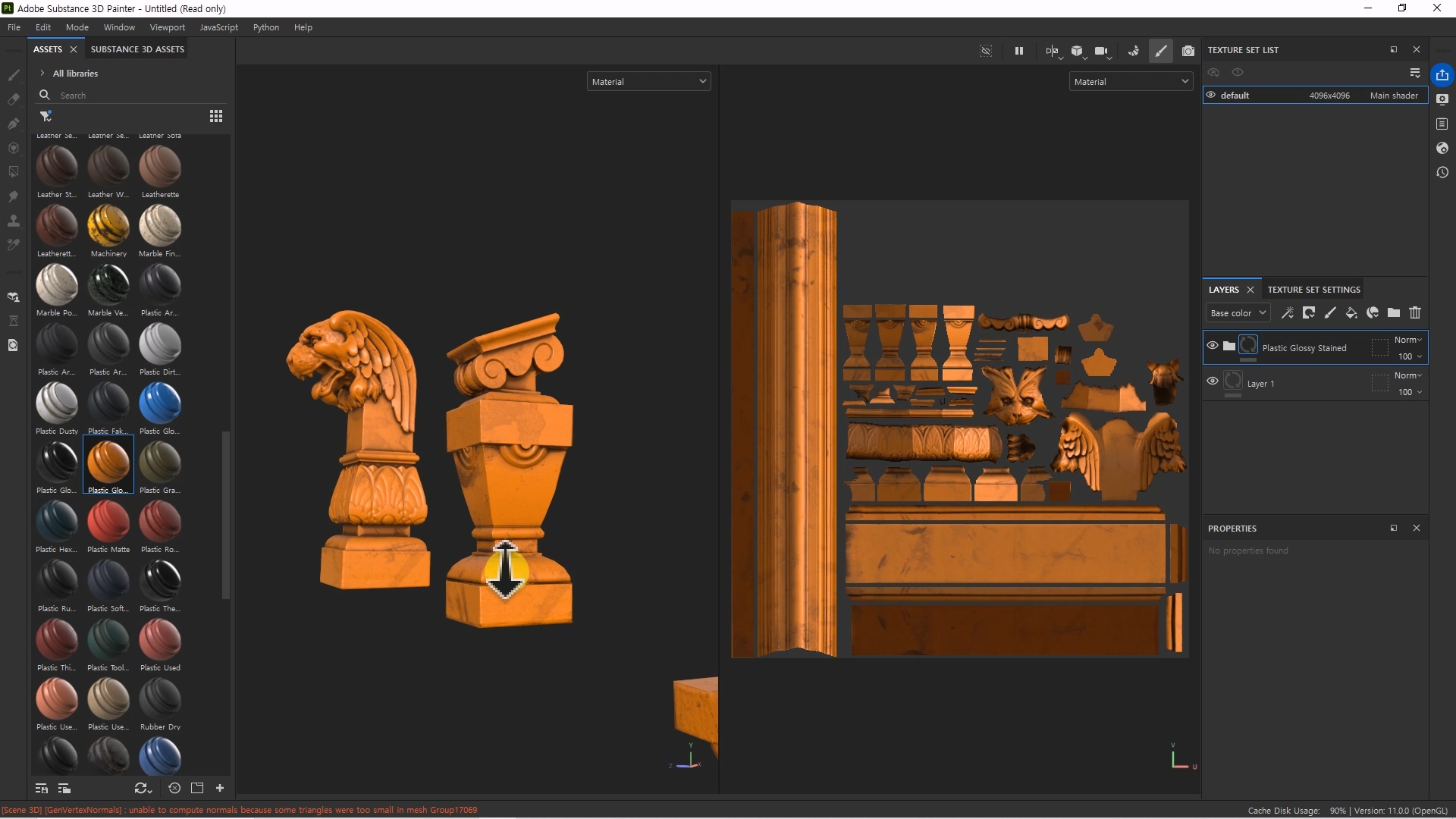Toggle the assets grid view icon

coord(216,116)
